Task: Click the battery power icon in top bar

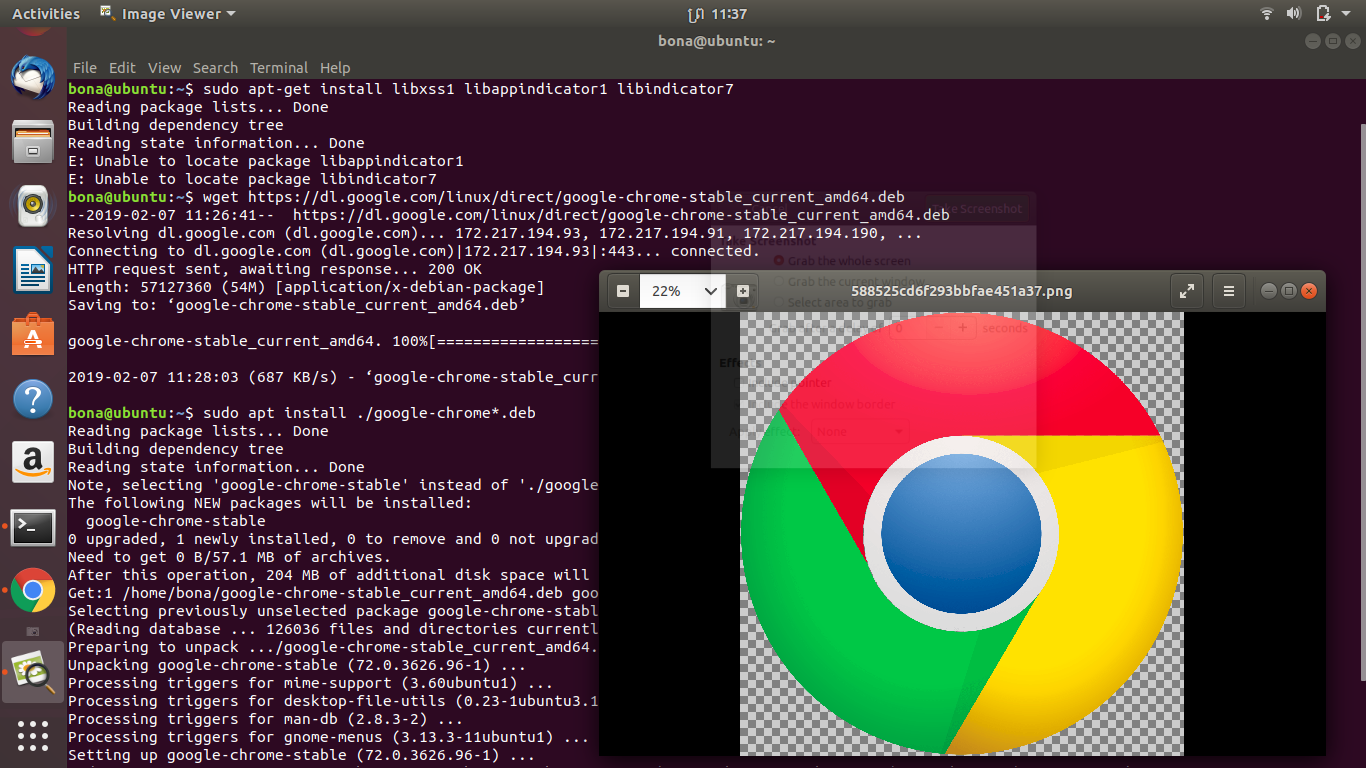Action: tap(1323, 14)
